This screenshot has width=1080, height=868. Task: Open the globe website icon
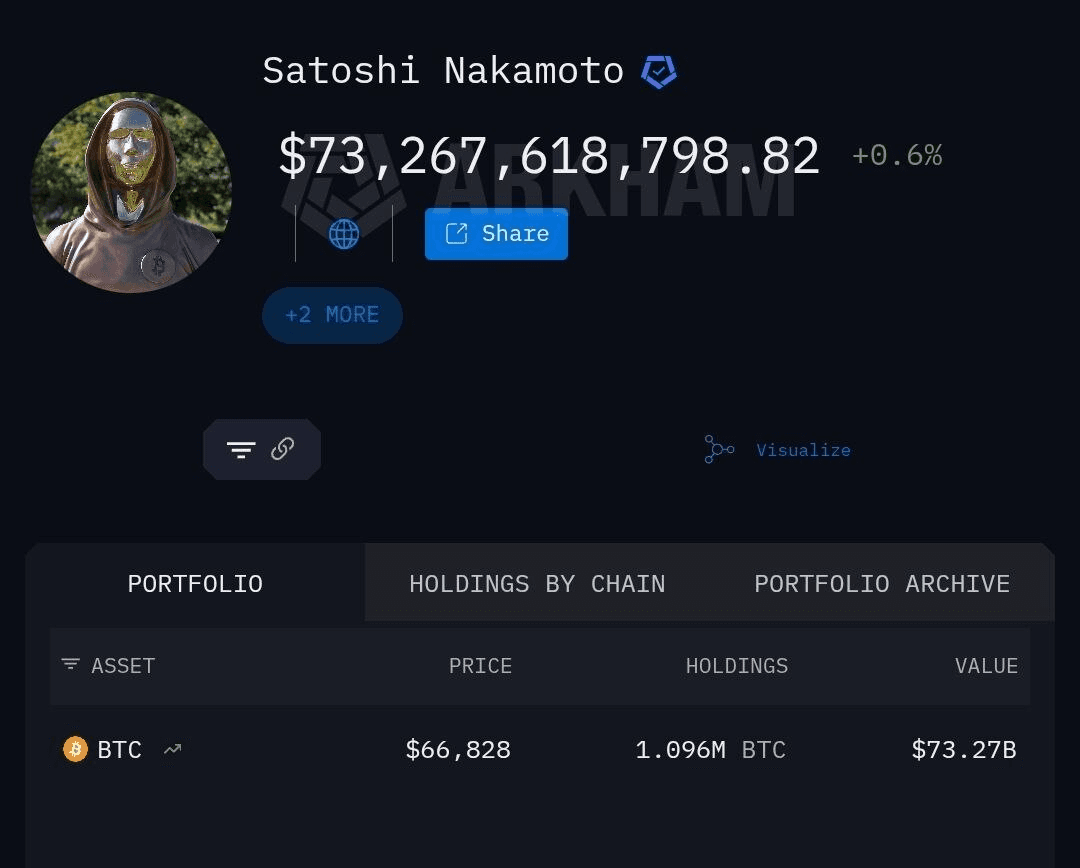tap(344, 234)
